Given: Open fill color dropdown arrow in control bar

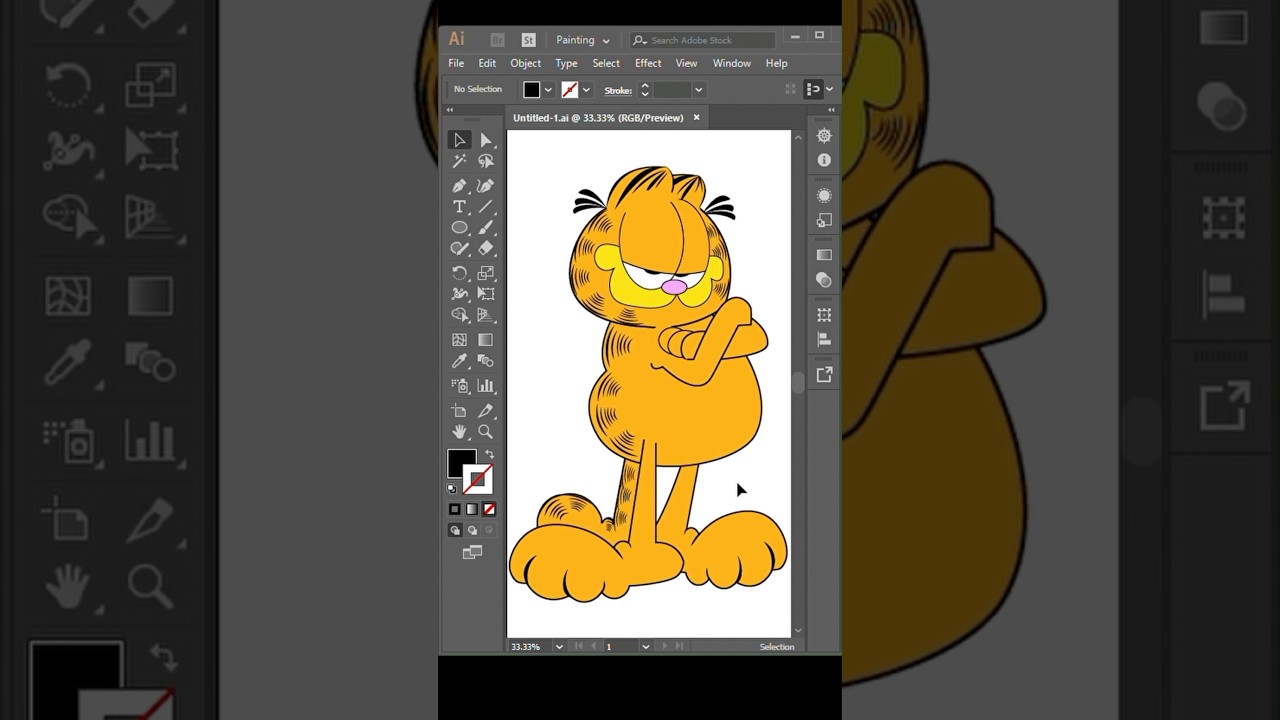Looking at the screenshot, I should pyautogui.click(x=548, y=90).
